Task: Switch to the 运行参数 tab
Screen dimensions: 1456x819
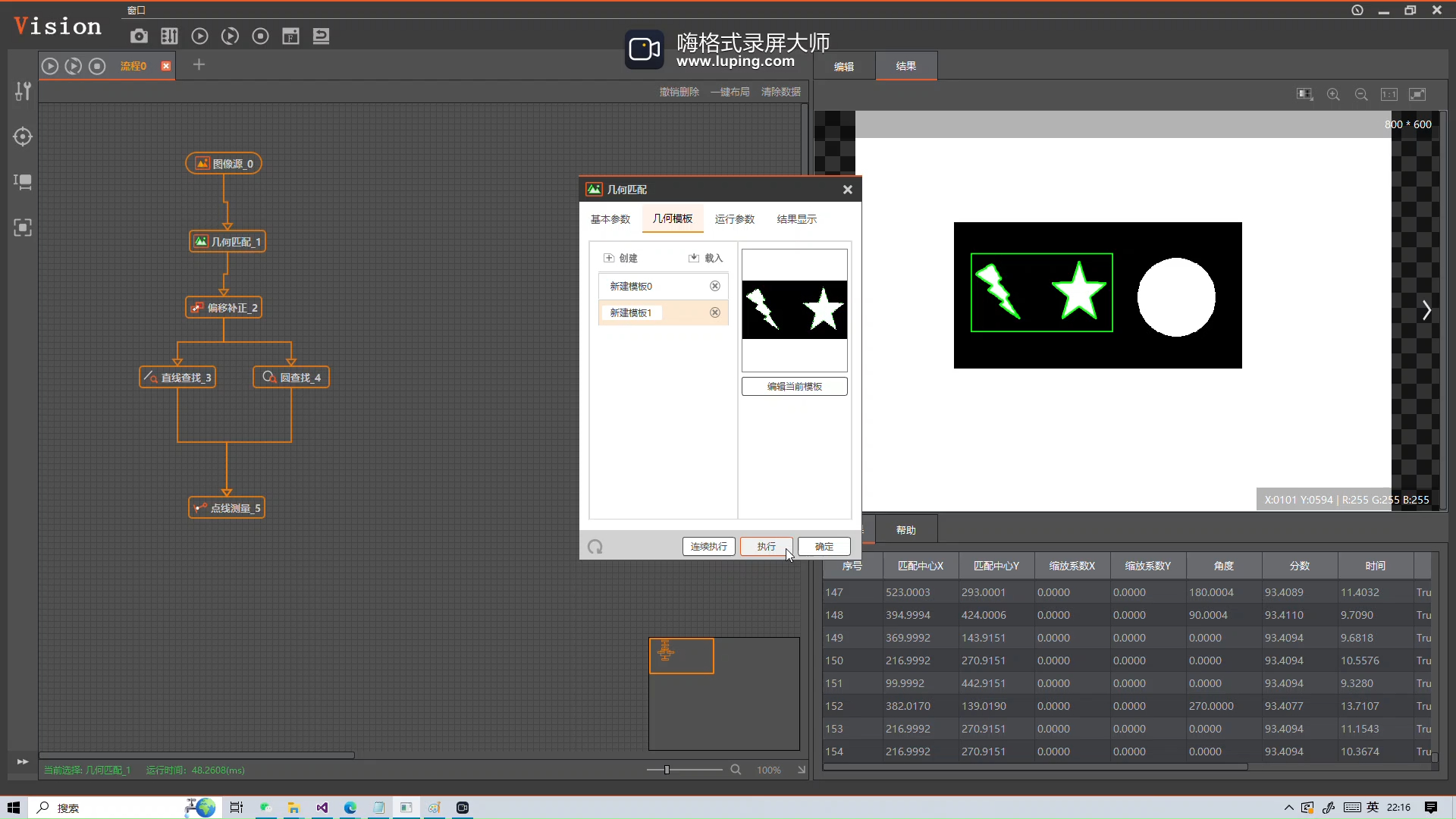Action: coord(734,218)
